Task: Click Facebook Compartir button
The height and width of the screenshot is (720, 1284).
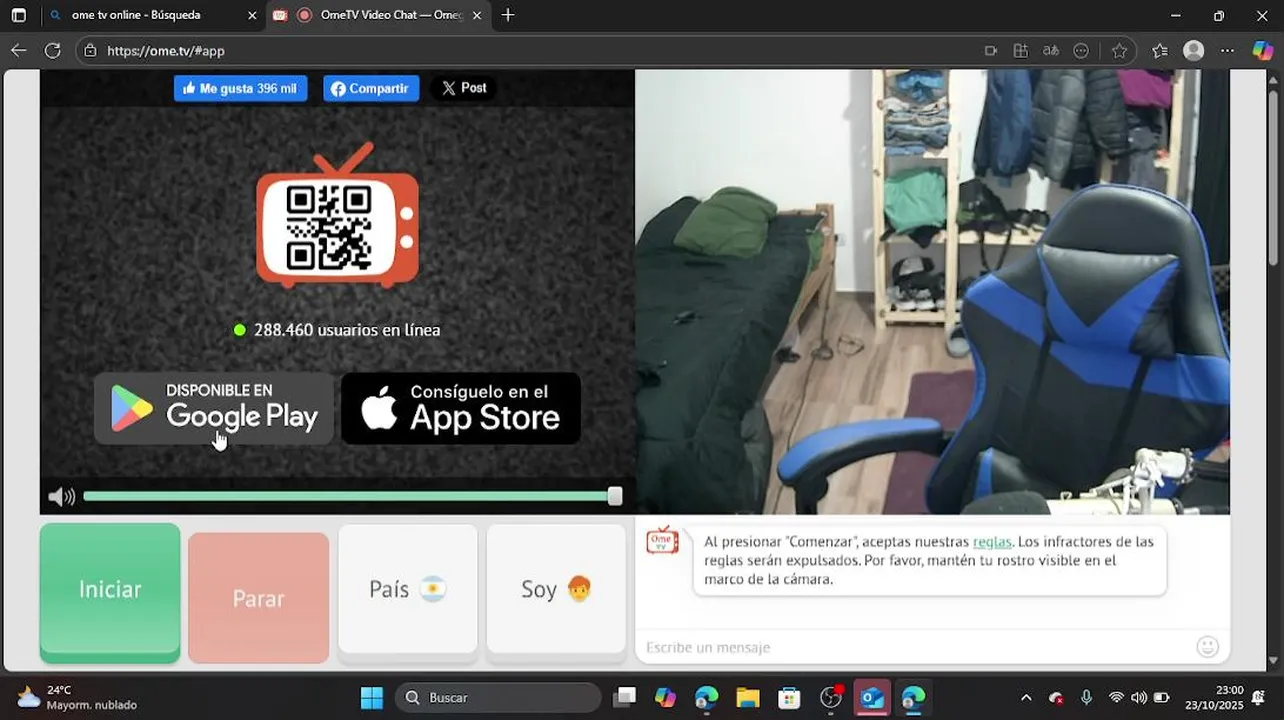Action: point(371,88)
